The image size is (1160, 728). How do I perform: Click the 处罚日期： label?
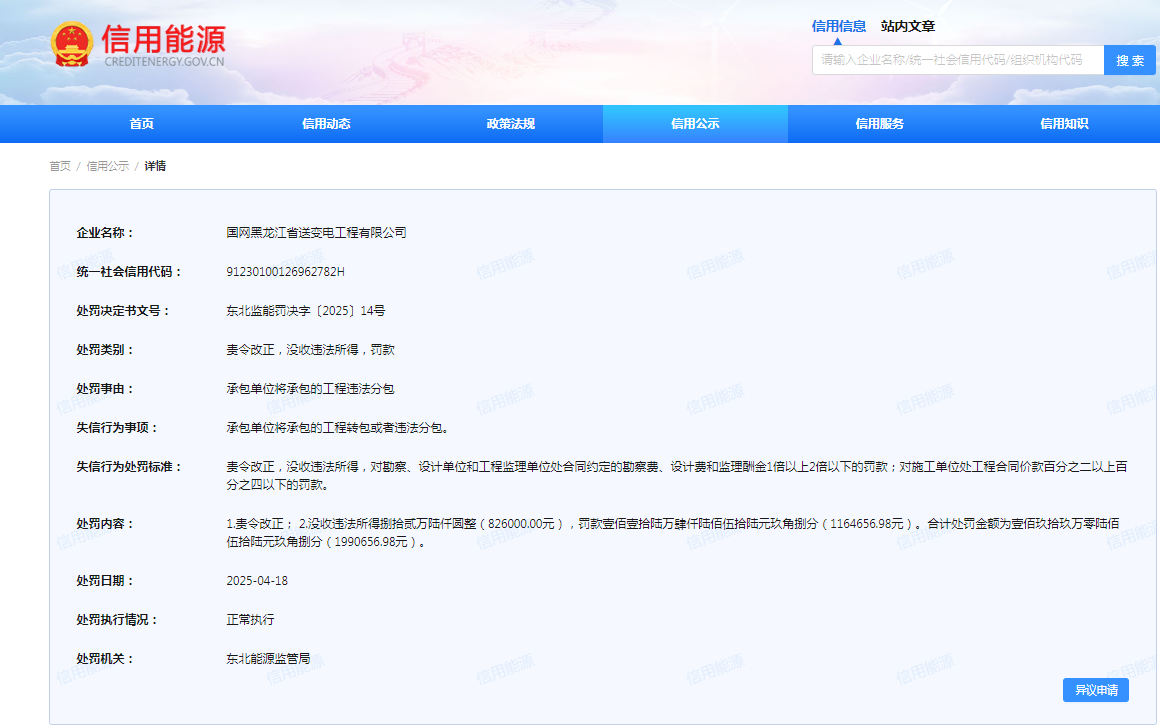click(105, 581)
